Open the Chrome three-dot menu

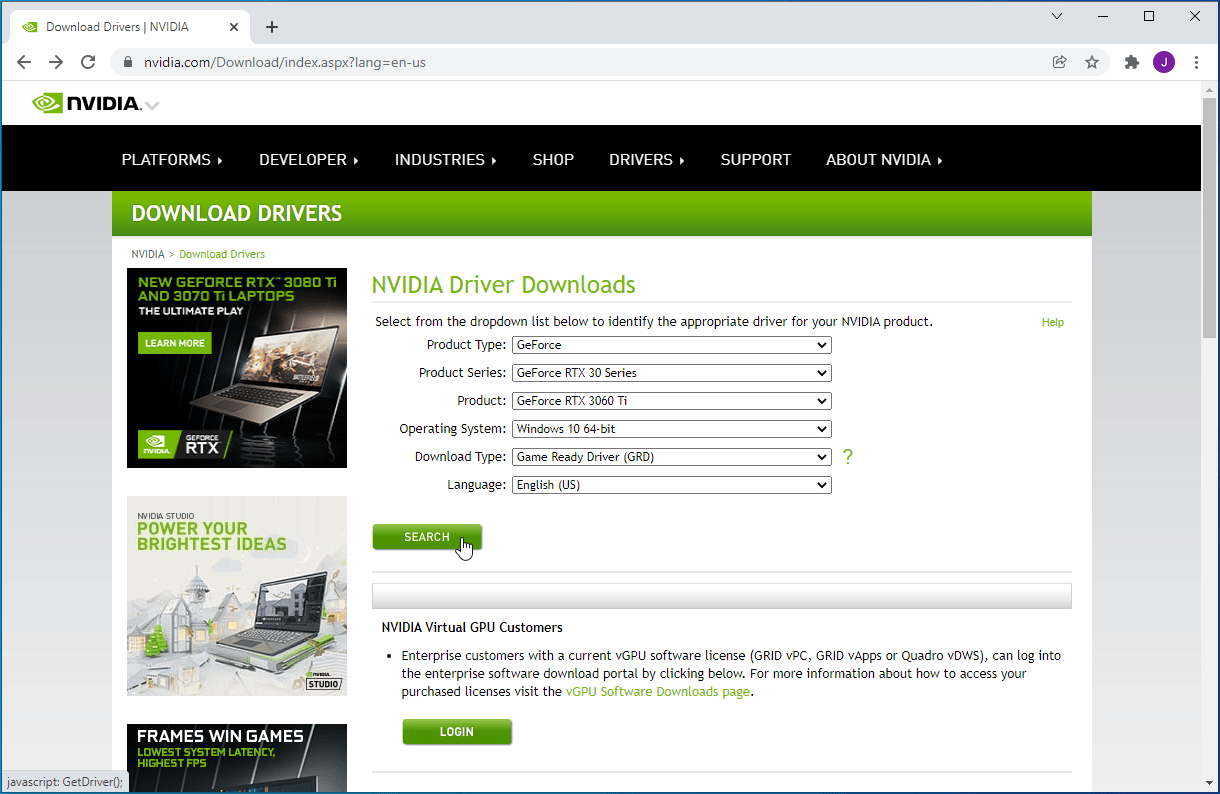[1197, 62]
